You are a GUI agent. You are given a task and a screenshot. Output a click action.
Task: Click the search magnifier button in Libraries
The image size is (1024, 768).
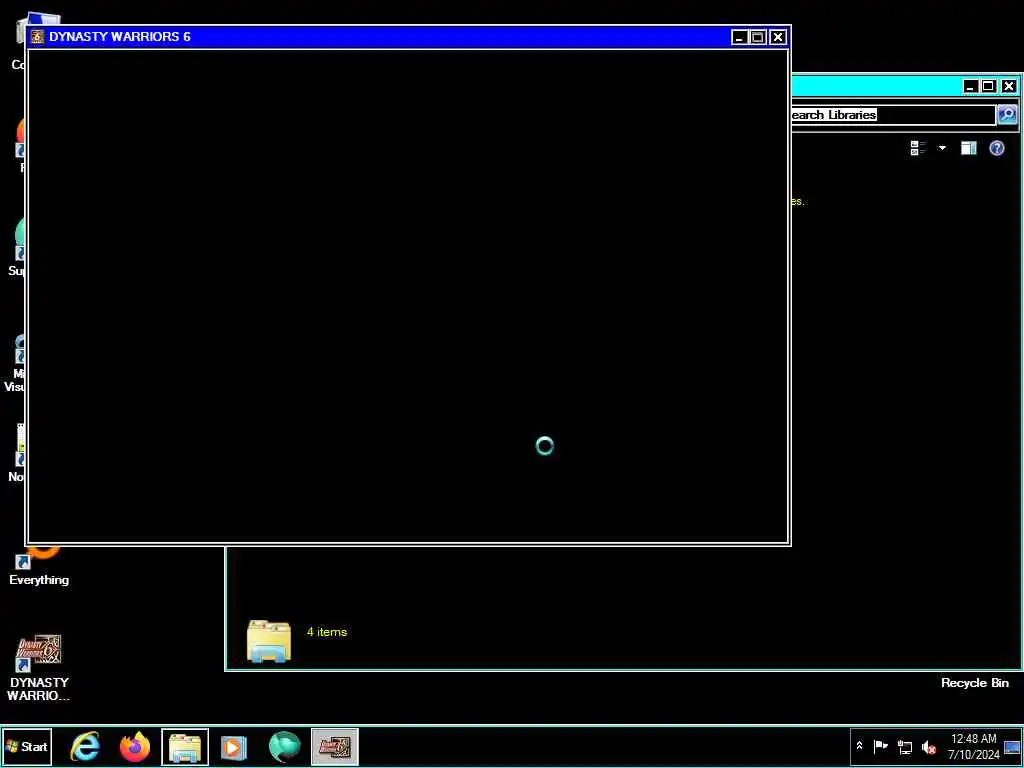(x=1006, y=115)
